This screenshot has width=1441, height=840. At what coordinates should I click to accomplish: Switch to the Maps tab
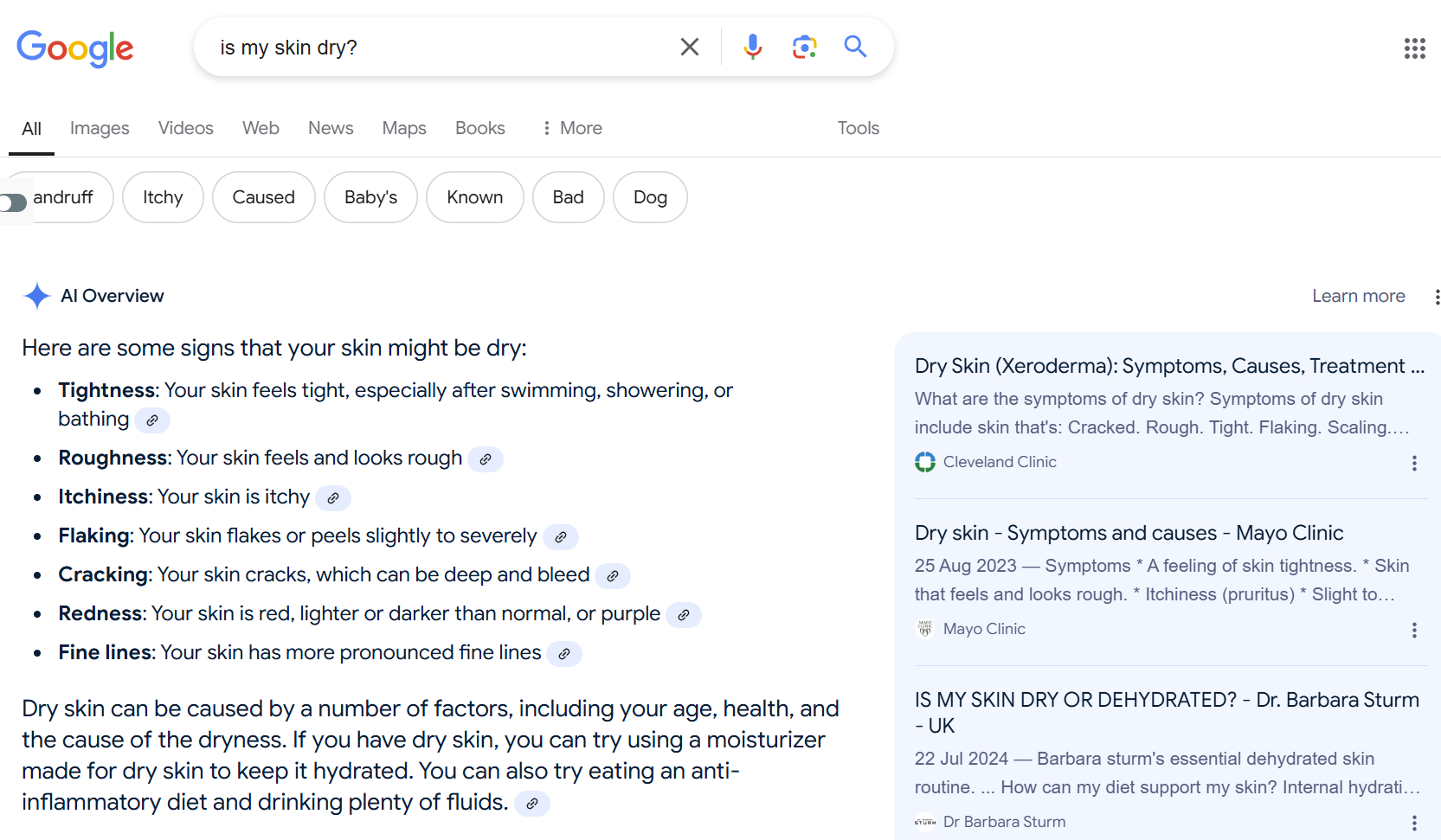[404, 128]
